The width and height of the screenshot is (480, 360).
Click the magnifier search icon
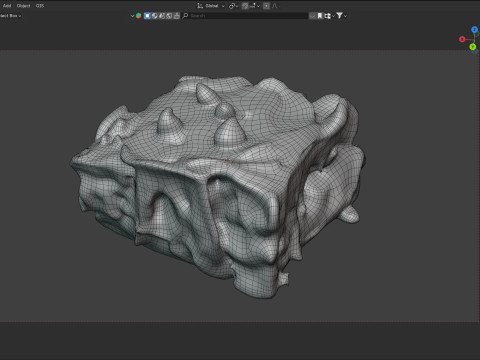point(186,16)
